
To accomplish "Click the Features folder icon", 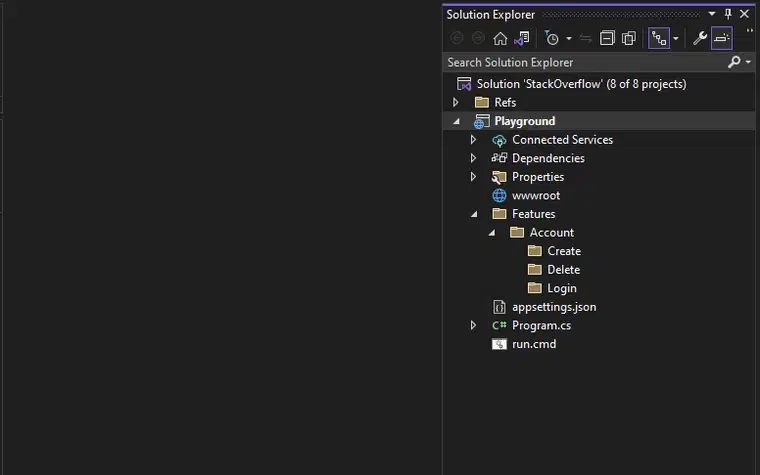I will pos(499,214).
